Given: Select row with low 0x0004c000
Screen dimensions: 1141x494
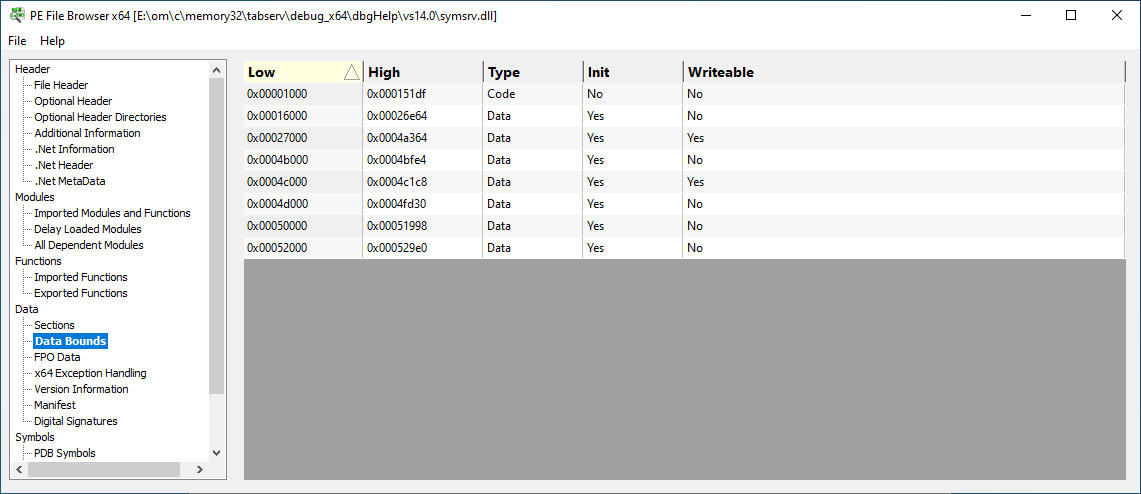Looking at the screenshot, I should tap(685, 182).
